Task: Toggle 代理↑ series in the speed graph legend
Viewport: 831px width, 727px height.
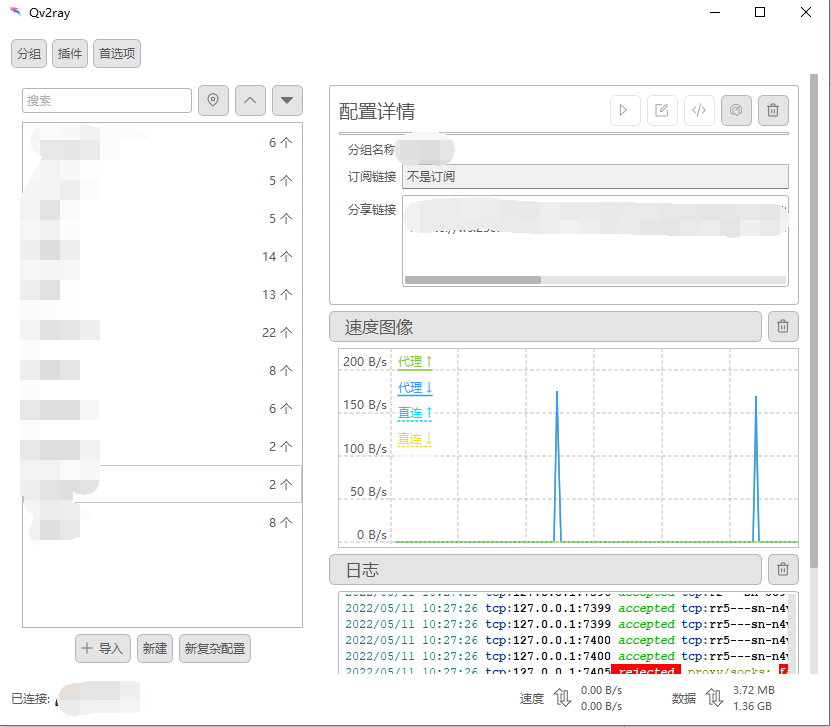Action: pos(414,361)
